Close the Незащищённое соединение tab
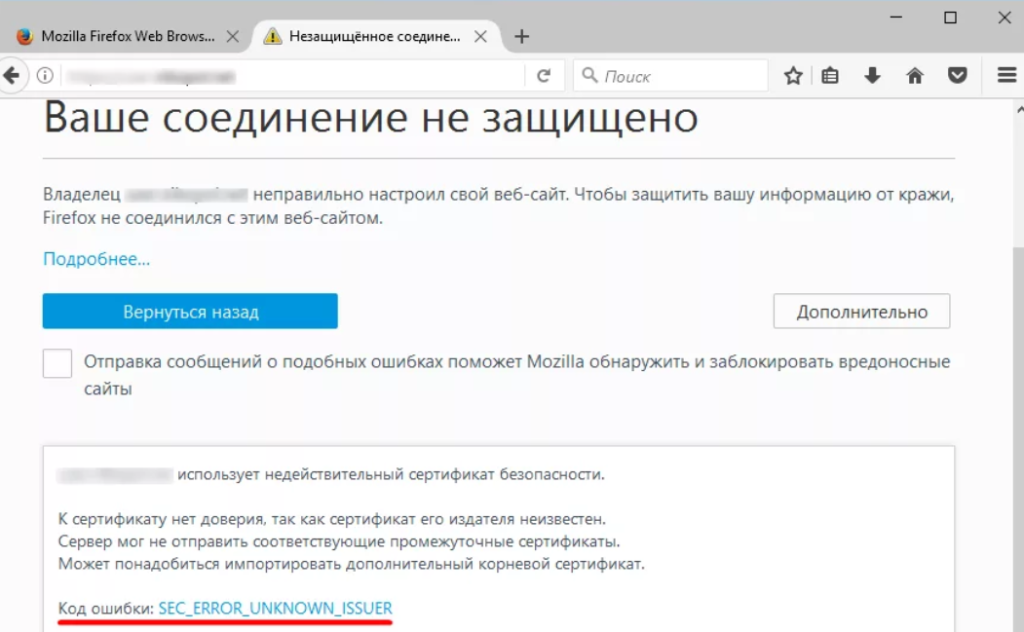1024x632 pixels. pyautogui.click(x=480, y=37)
